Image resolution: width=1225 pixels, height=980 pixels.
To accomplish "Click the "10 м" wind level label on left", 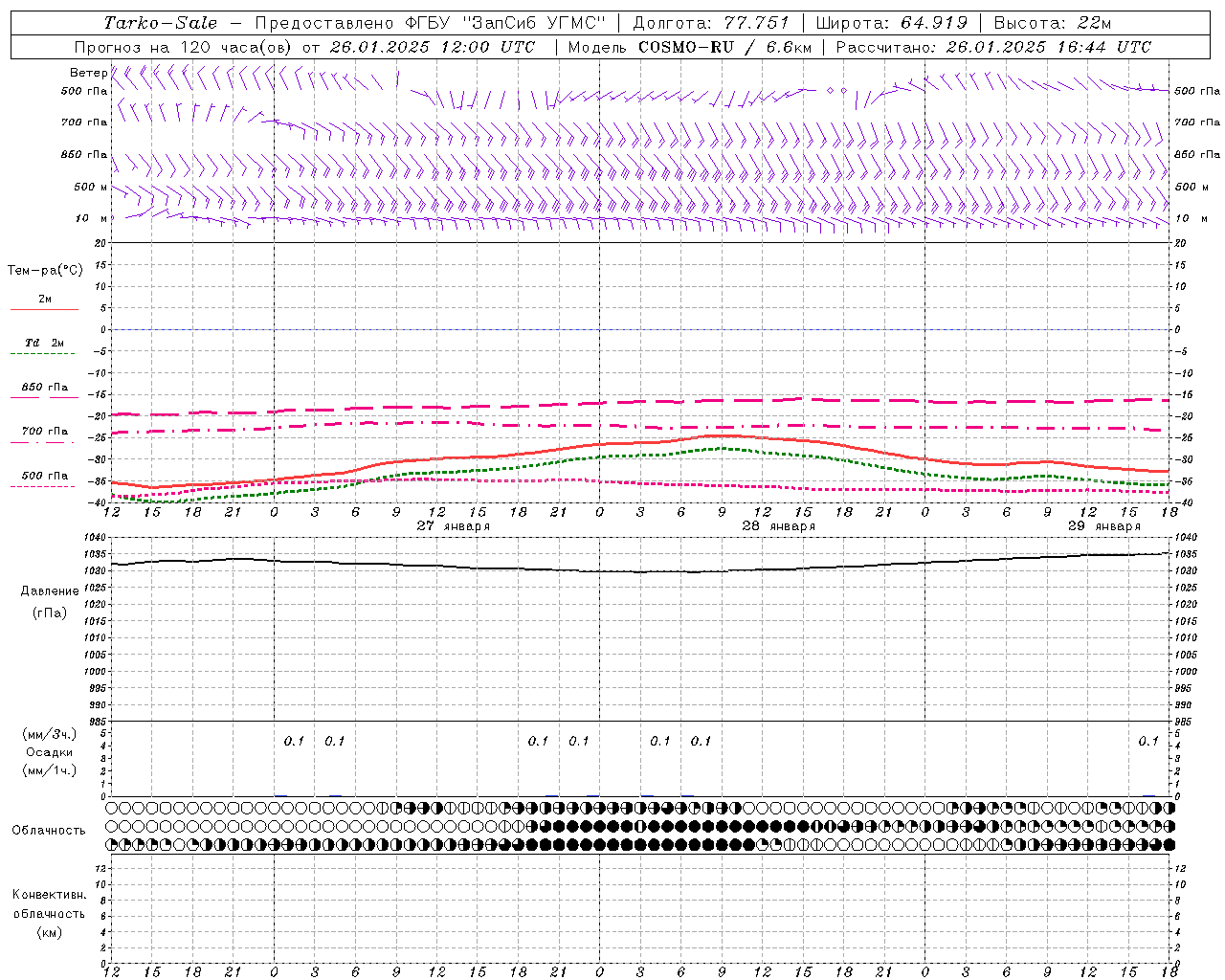I will 92,218.
